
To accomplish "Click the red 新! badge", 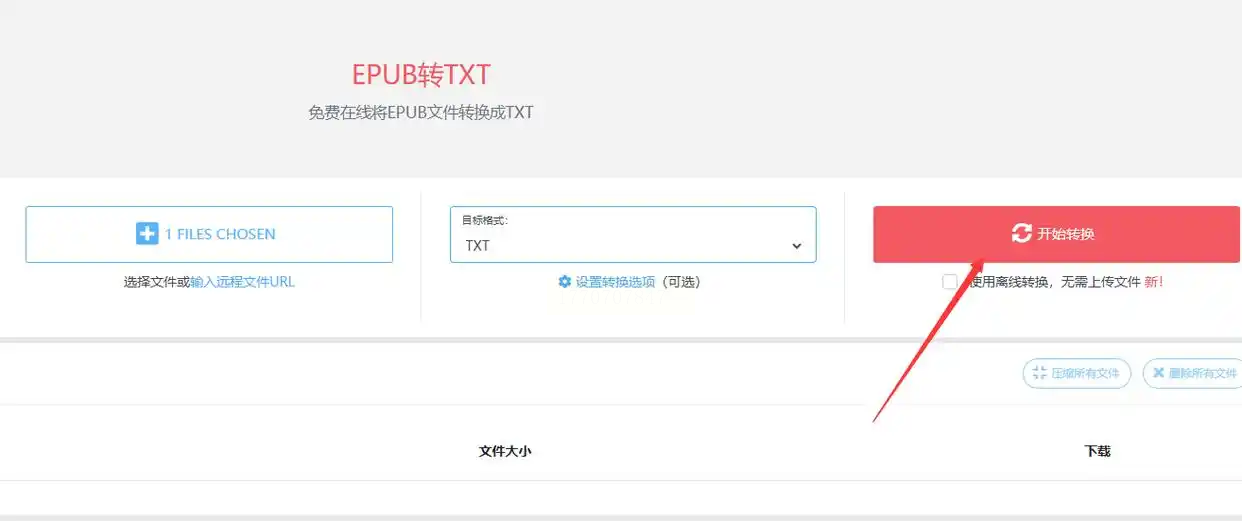I will pos(1154,282).
